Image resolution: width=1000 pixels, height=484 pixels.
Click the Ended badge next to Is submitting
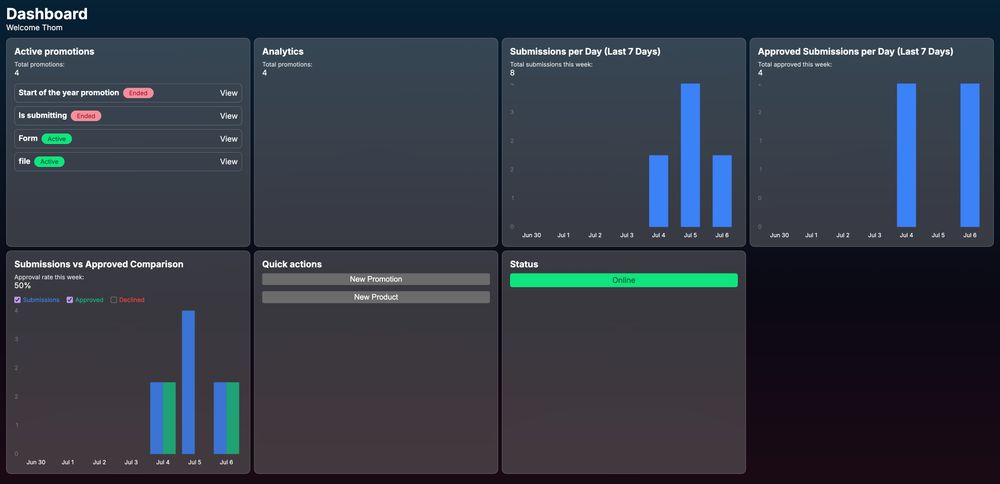click(x=86, y=116)
